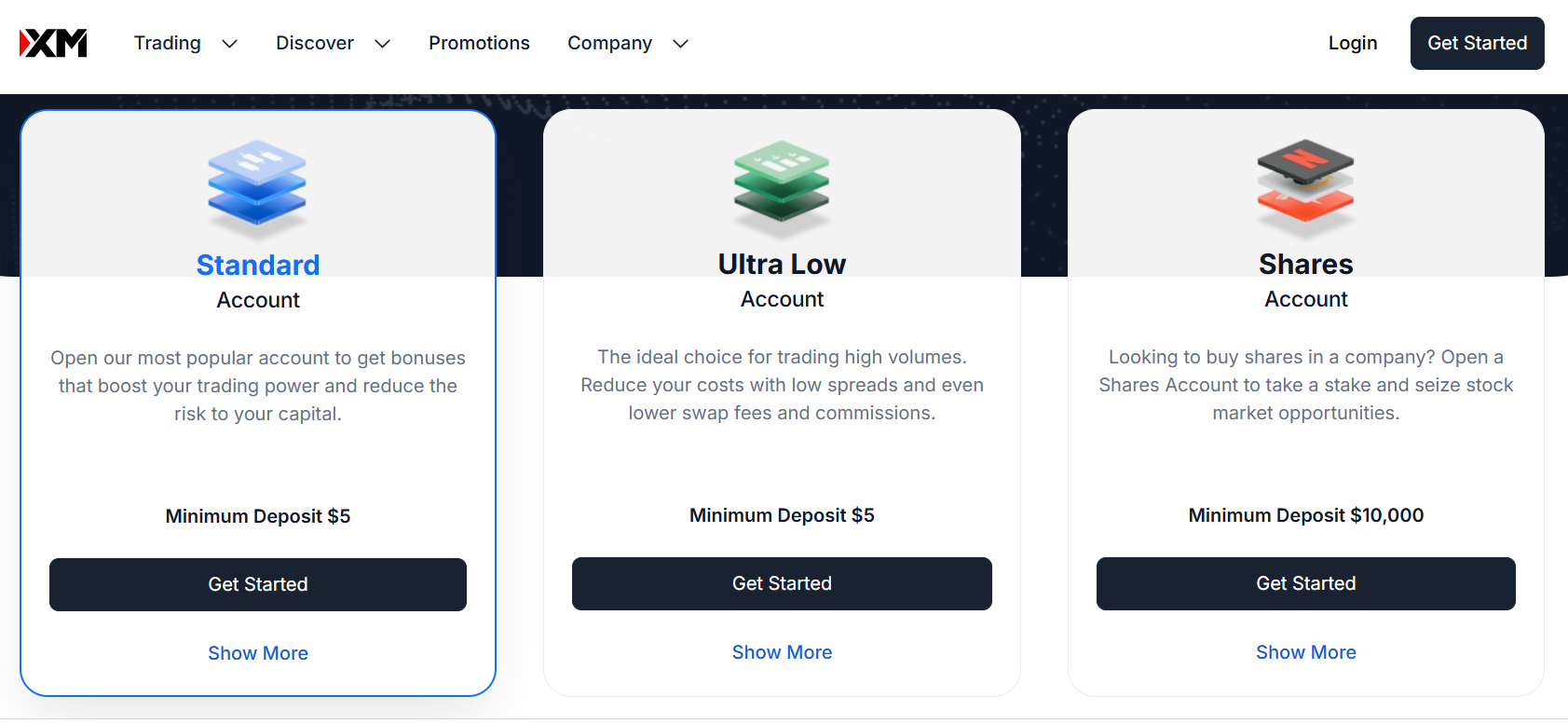Expand the Trading menu chevron
Screen dimensions: 1568x724
230,44
